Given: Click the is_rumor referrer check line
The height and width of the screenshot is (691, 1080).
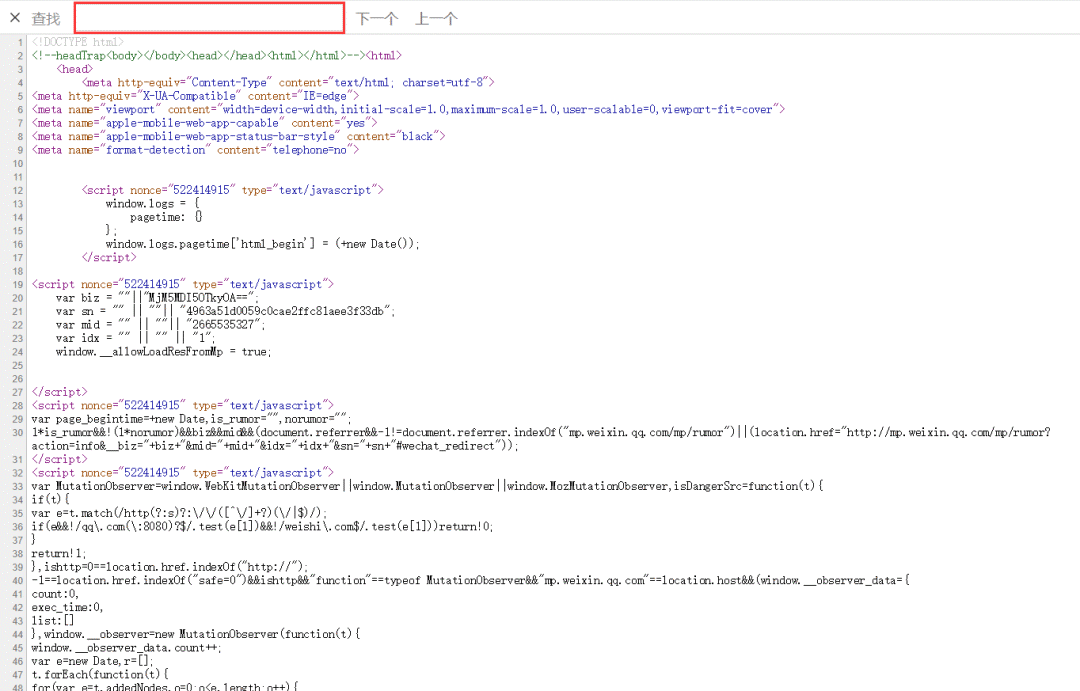Looking at the screenshot, I should [x=541, y=433].
